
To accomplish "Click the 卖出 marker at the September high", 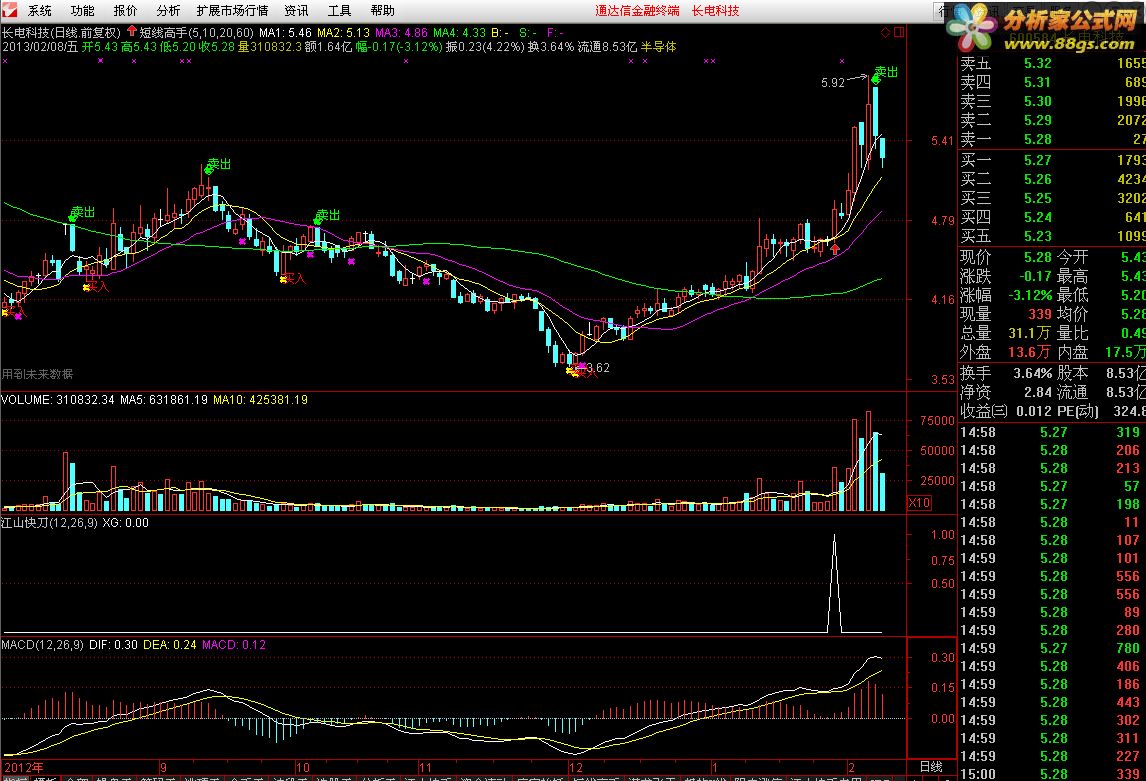I will [x=217, y=164].
